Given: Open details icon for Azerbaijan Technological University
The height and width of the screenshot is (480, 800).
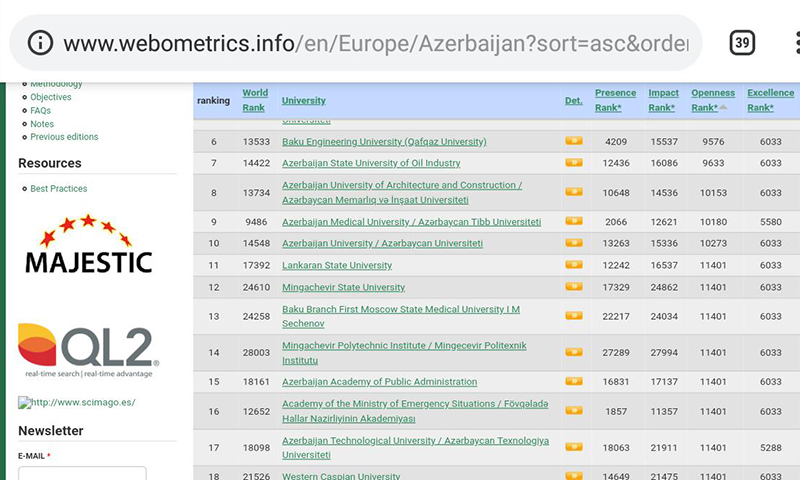Looking at the screenshot, I should coord(574,447).
